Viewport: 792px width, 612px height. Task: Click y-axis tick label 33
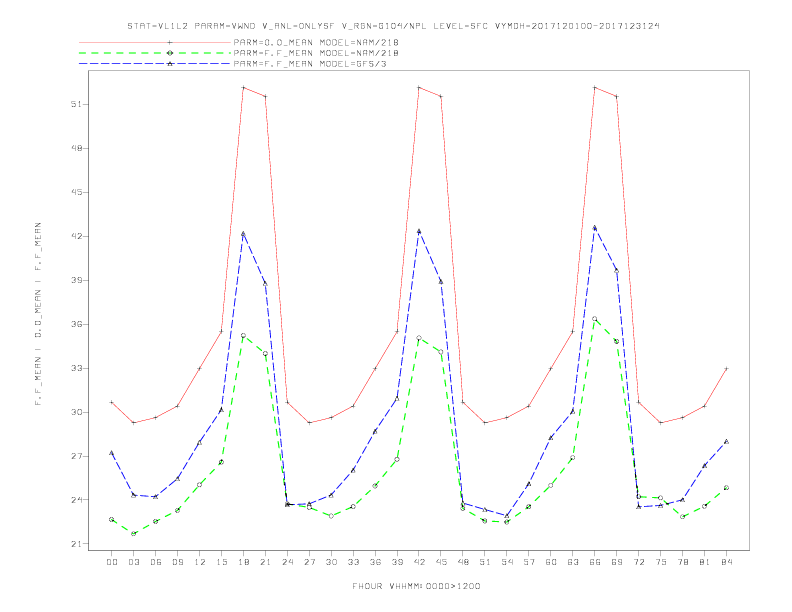point(76,368)
